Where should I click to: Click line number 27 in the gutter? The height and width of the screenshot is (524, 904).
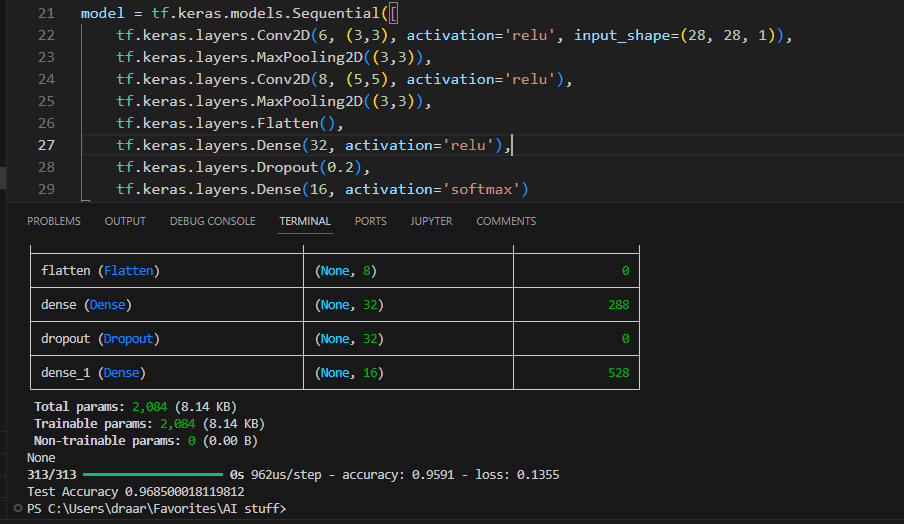(46, 145)
